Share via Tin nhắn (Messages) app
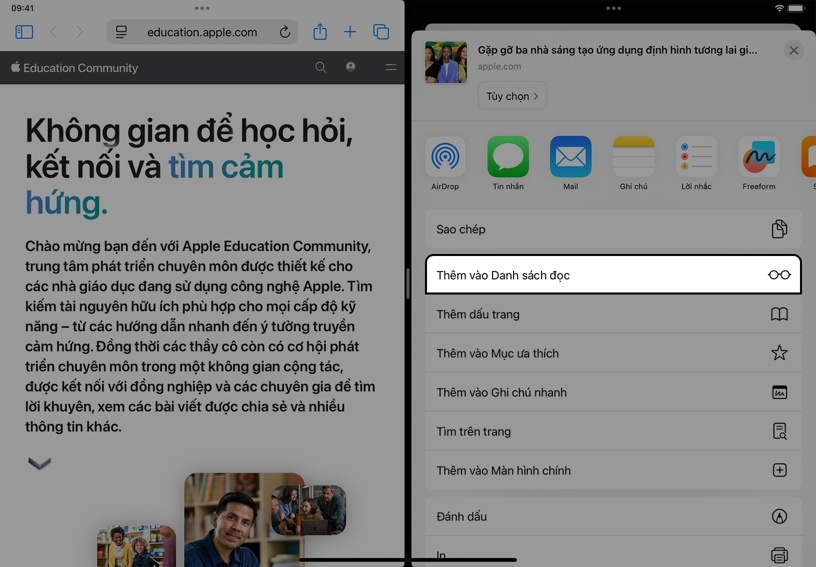 tap(508, 158)
